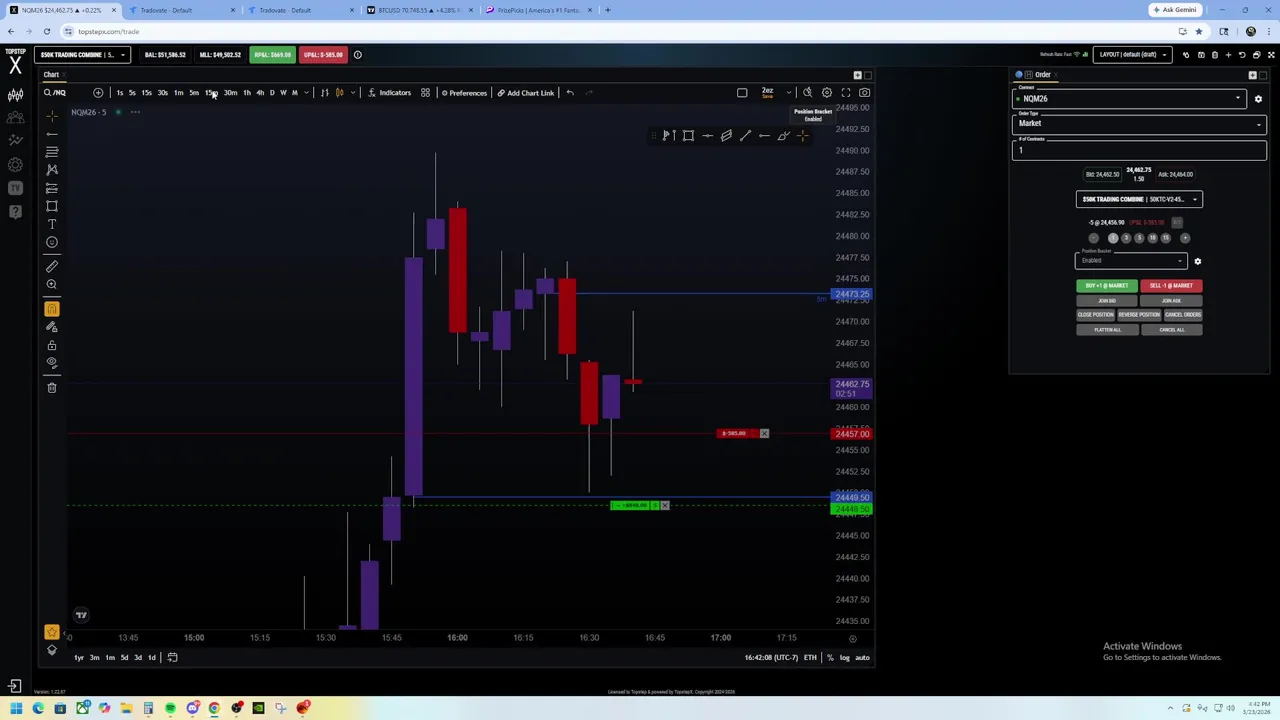The width and height of the screenshot is (1280, 720).
Task: Open the $50K Trading Combine account dropdown in header
Action: pyautogui.click(x=82, y=55)
